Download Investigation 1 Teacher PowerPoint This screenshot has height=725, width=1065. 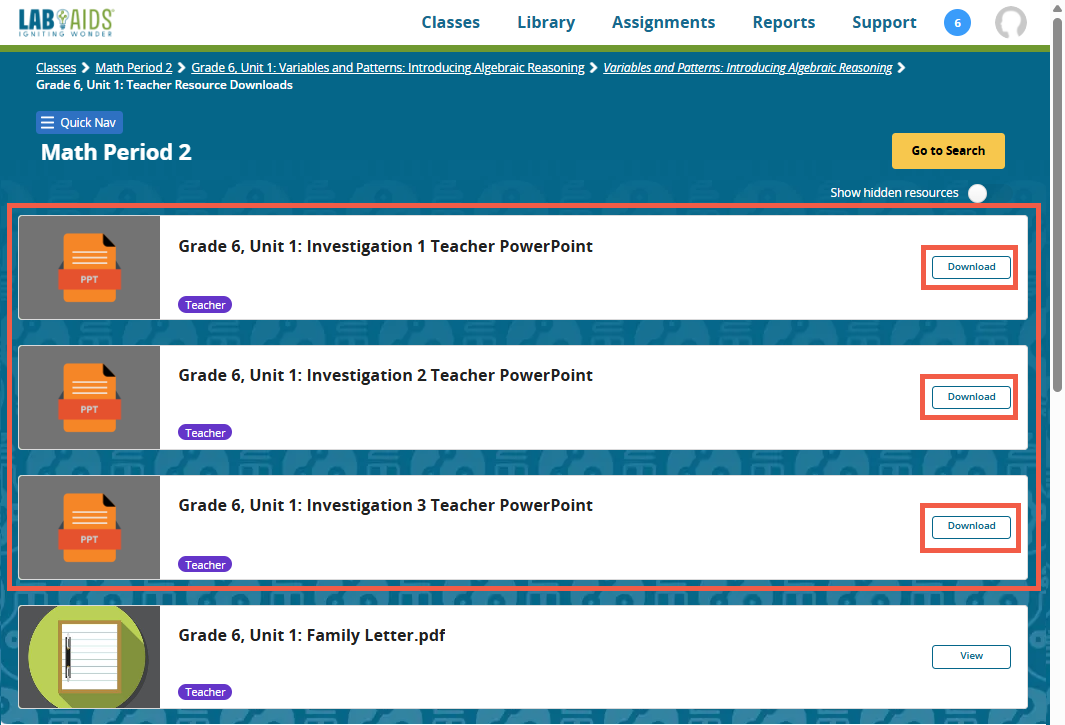click(971, 267)
